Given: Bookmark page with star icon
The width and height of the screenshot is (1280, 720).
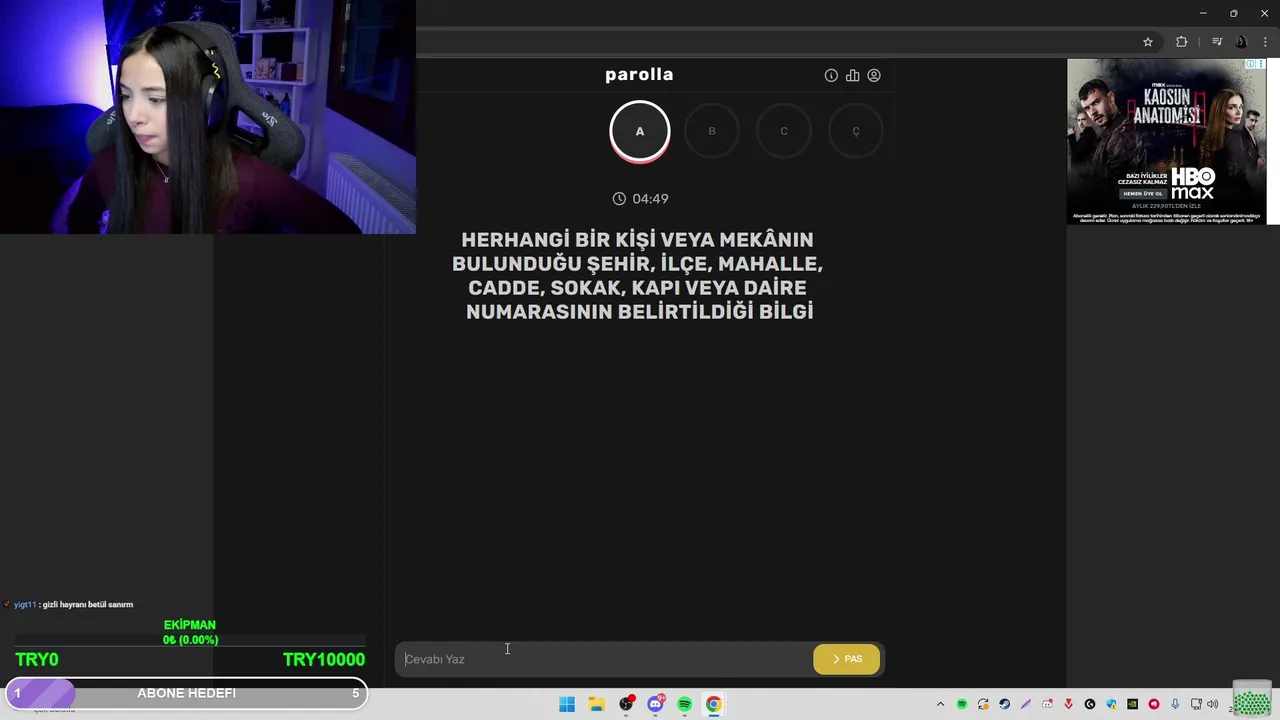Looking at the screenshot, I should [x=1148, y=42].
